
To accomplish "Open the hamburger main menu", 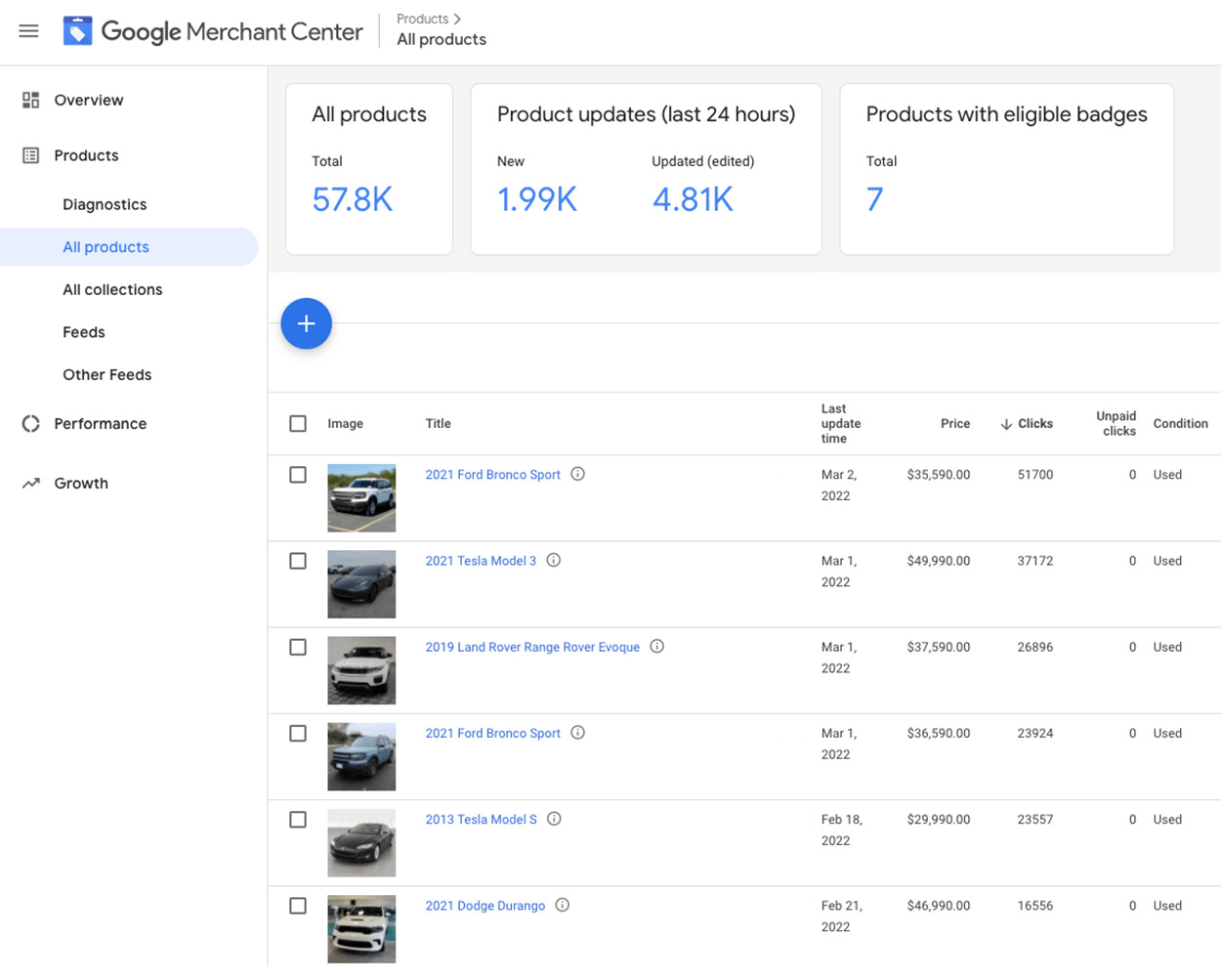I will point(29,31).
